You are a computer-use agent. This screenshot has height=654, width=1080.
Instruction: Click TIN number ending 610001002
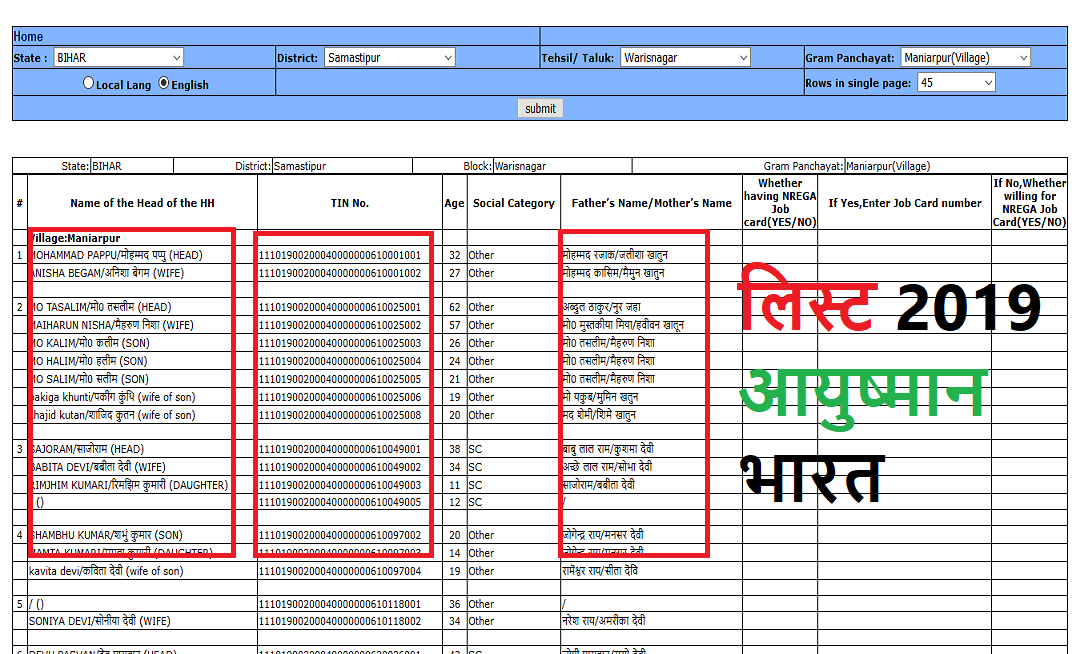pos(340,273)
